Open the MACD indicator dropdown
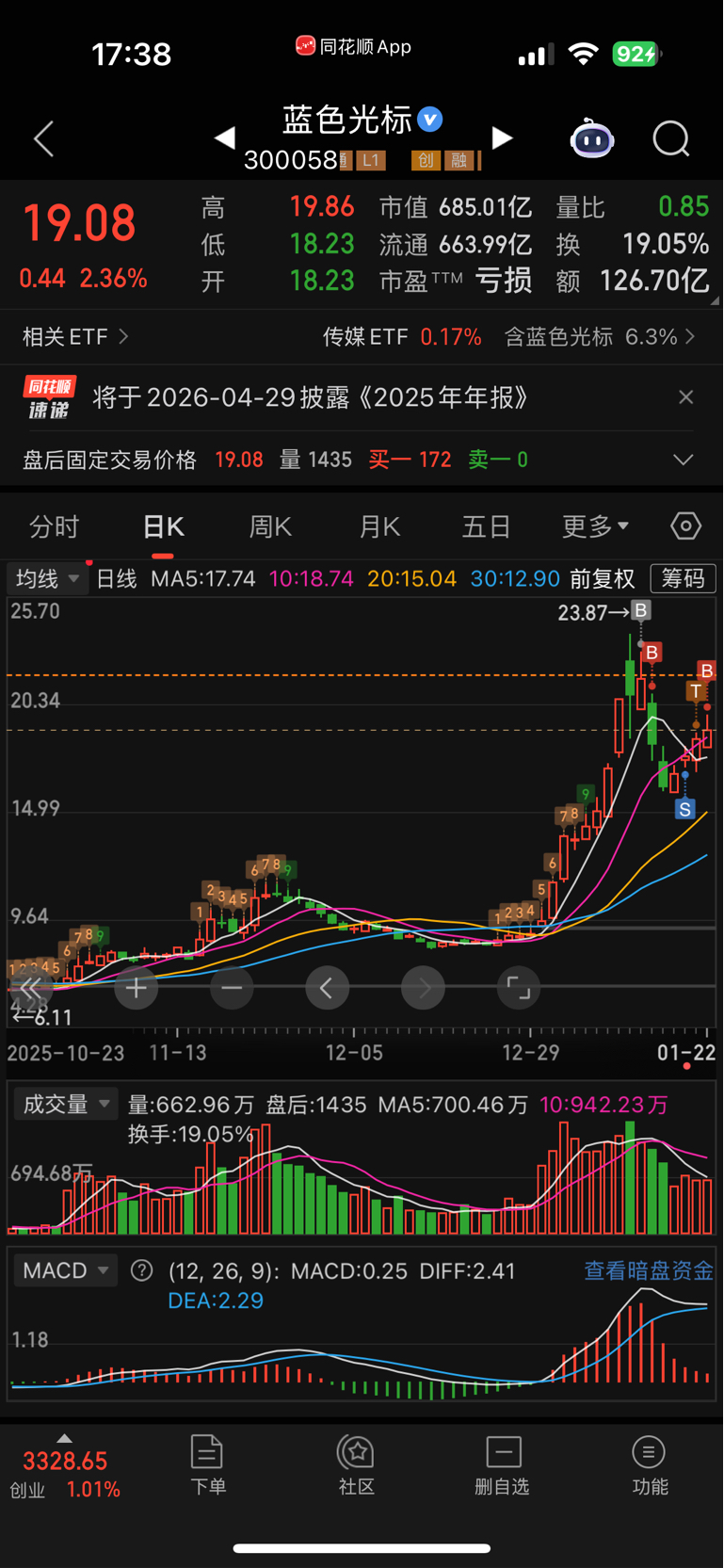The height and width of the screenshot is (1568, 724). point(64,1270)
